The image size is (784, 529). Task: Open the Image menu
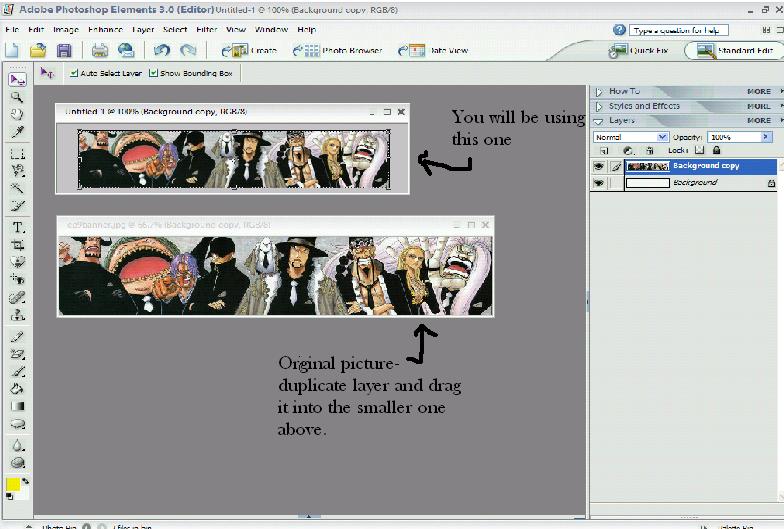(x=66, y=30)
